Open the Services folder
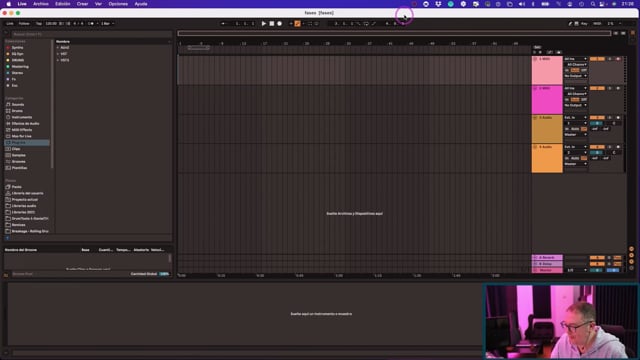 18,225
